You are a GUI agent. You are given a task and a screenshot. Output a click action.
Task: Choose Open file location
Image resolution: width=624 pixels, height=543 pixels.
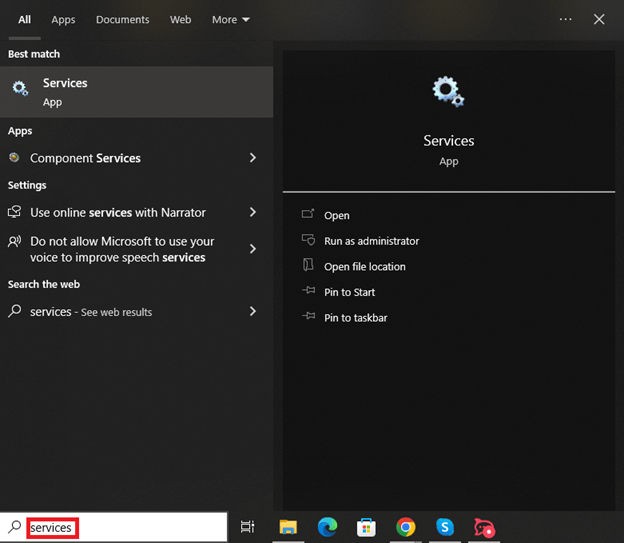tap(365, 266)
